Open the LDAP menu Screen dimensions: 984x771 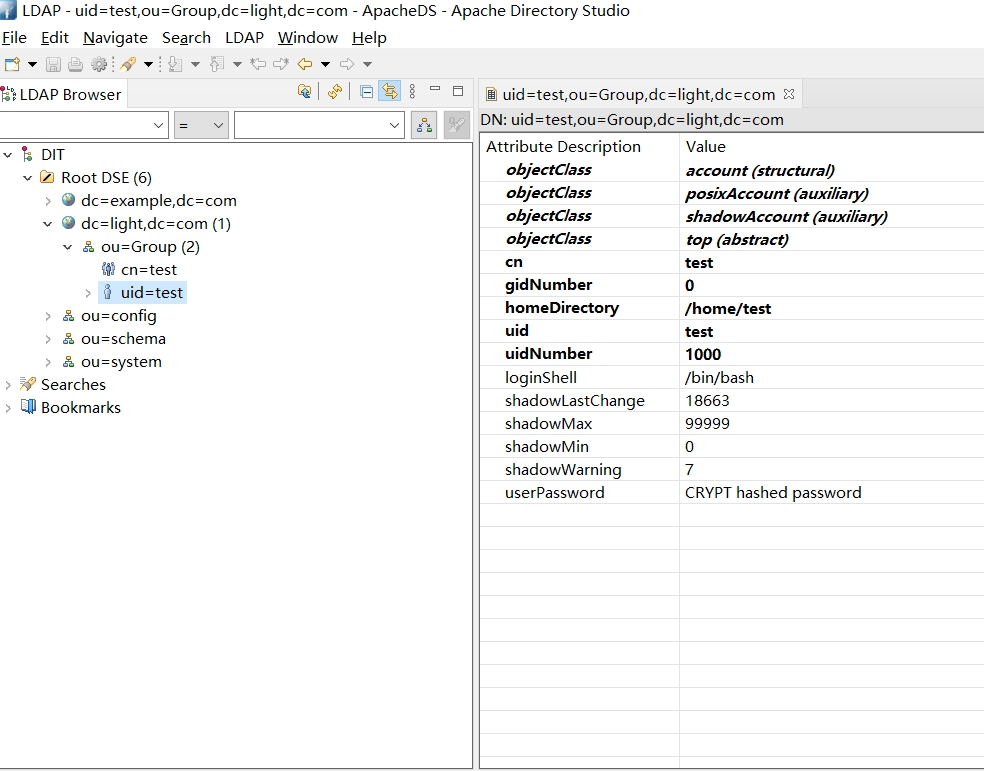pos(244,37)
